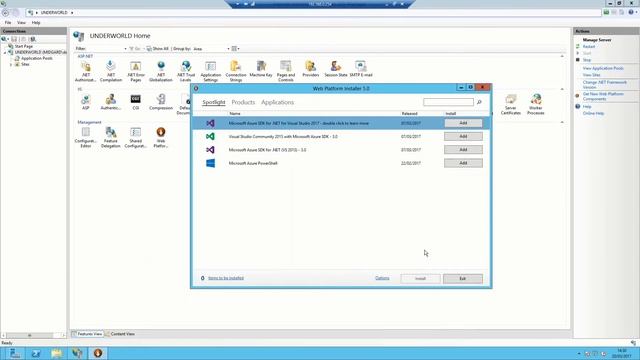The image size is (640, 360).
Task: Open the Options link
Action: [382, 278]
